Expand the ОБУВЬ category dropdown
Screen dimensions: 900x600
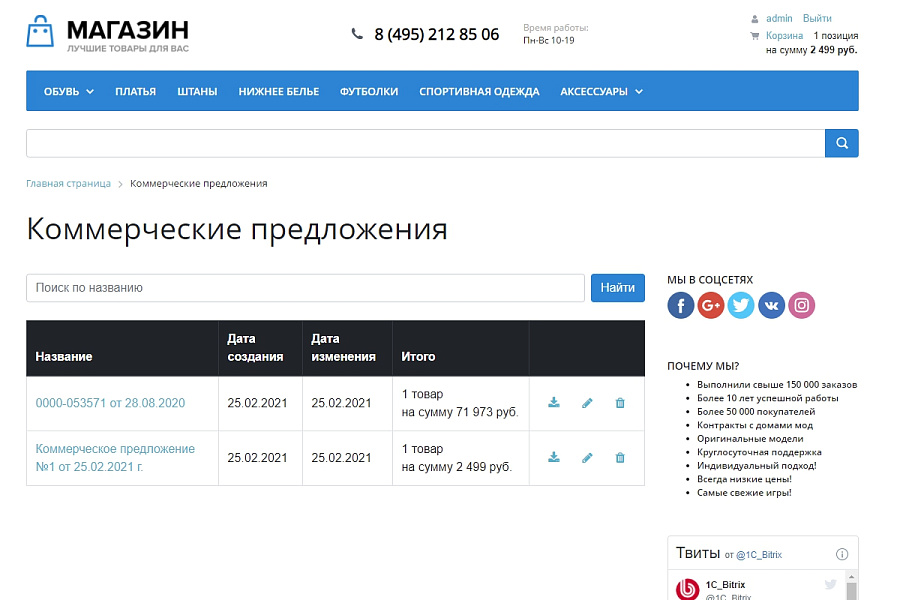[x=67, y=90]
